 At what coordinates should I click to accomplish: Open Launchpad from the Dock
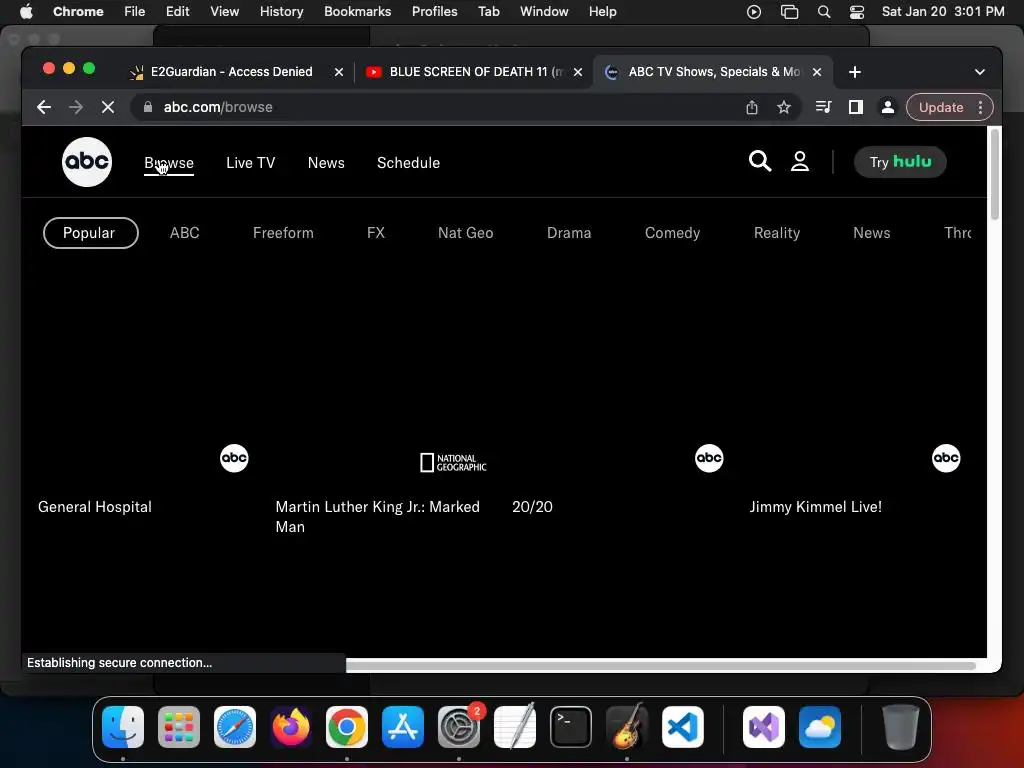(179, 727)
